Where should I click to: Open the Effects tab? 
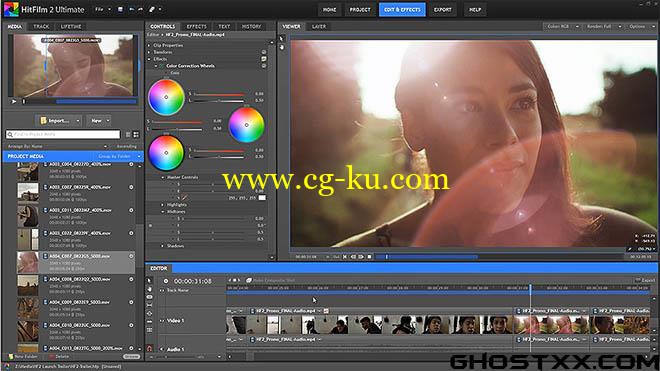click(197, 27)
